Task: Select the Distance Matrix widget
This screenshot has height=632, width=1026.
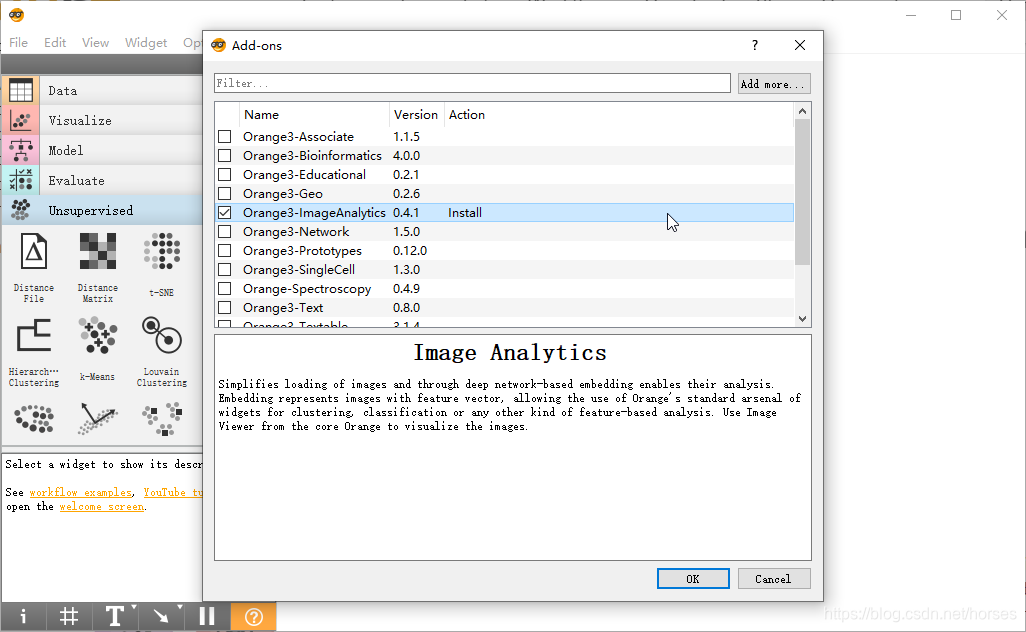Action: [x=97, y=268]
